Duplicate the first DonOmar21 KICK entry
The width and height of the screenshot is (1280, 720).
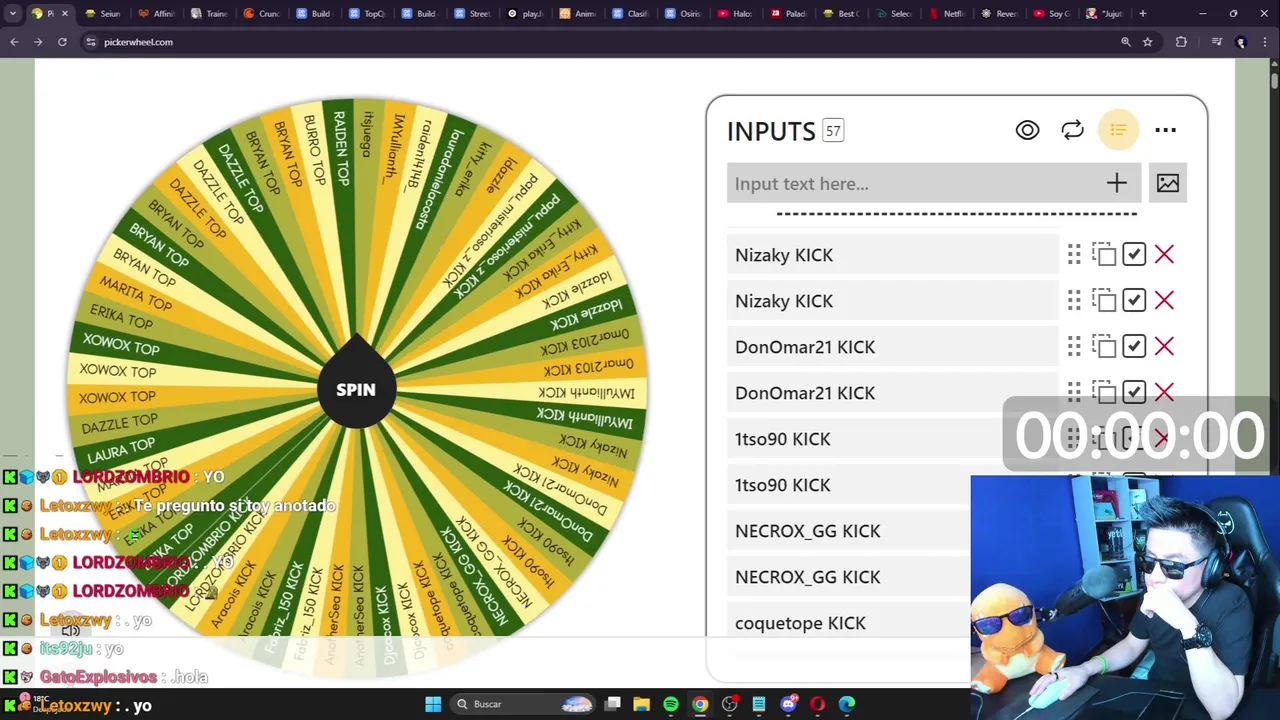click(x=1104, y=347)
